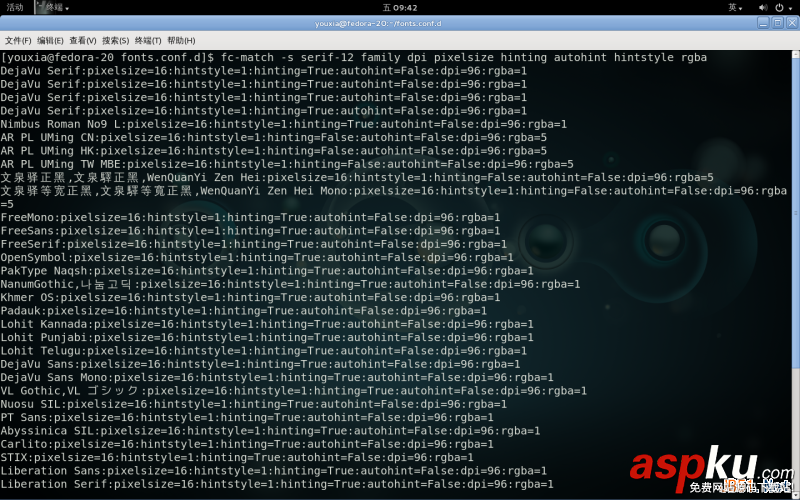This screenshot has width=800, height=500.
Task: Click the AR PL UMing CN line
Action: point(273,137)
